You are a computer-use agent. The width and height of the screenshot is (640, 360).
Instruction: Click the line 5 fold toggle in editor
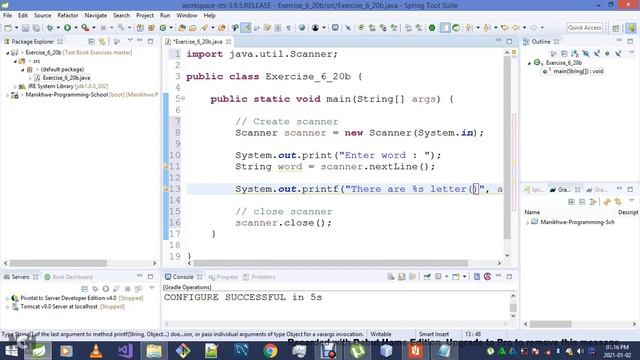[183, 99]
